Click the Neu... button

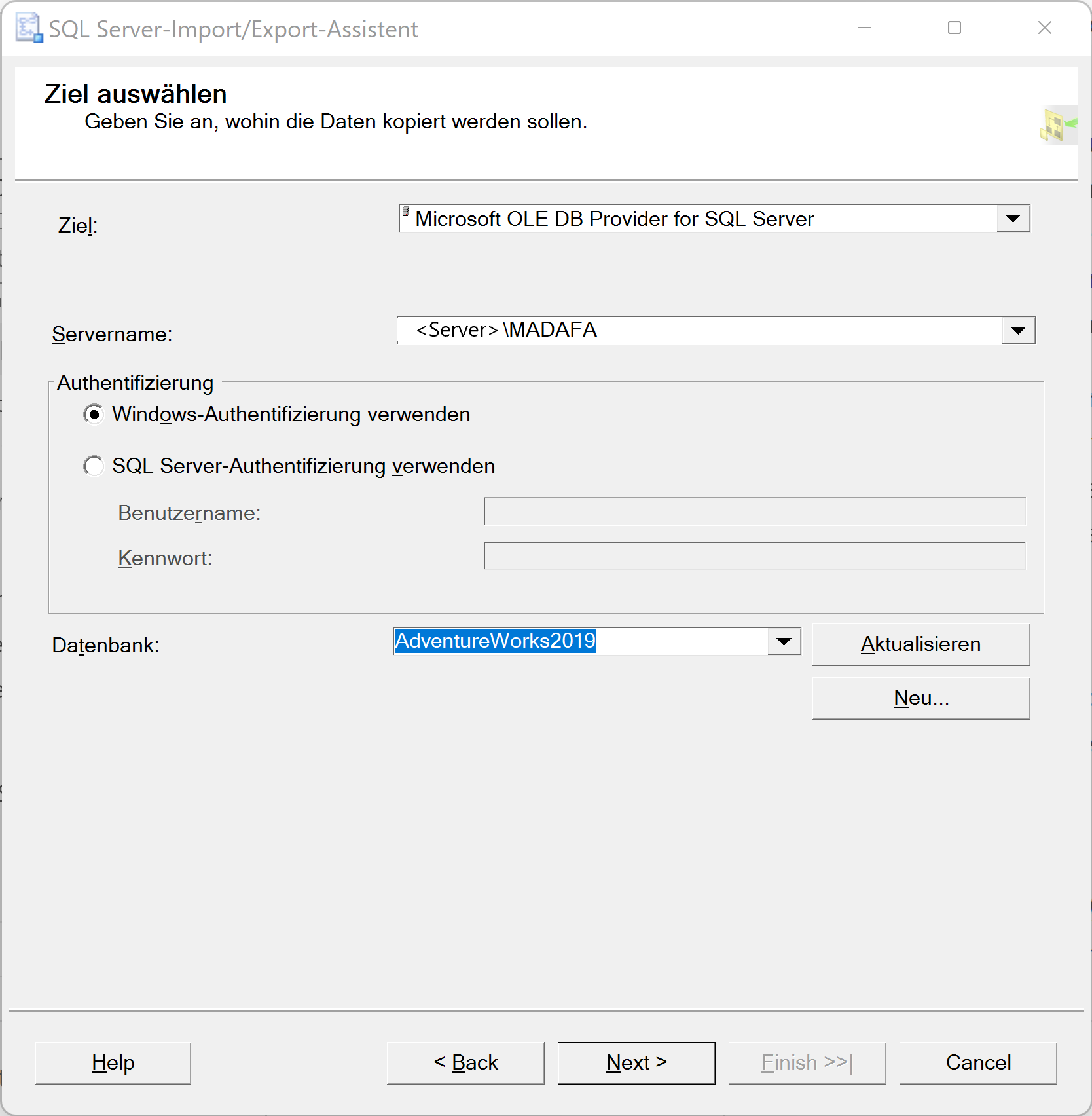[x=921, y=698]
